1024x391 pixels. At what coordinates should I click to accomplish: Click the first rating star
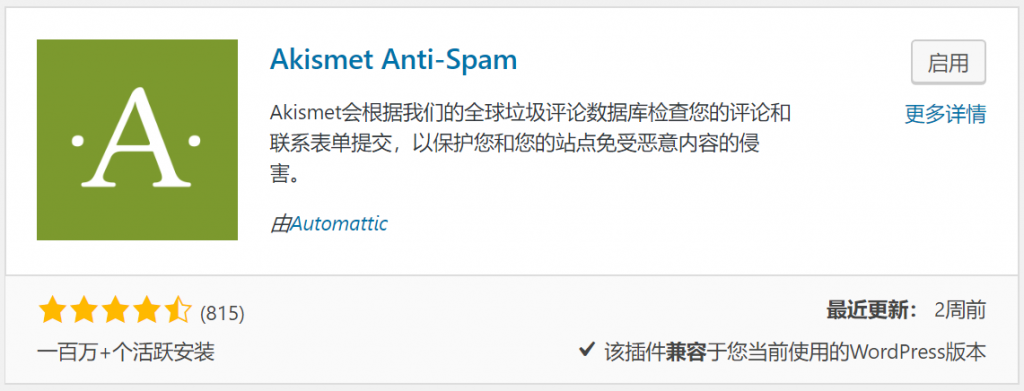(51, 312)
